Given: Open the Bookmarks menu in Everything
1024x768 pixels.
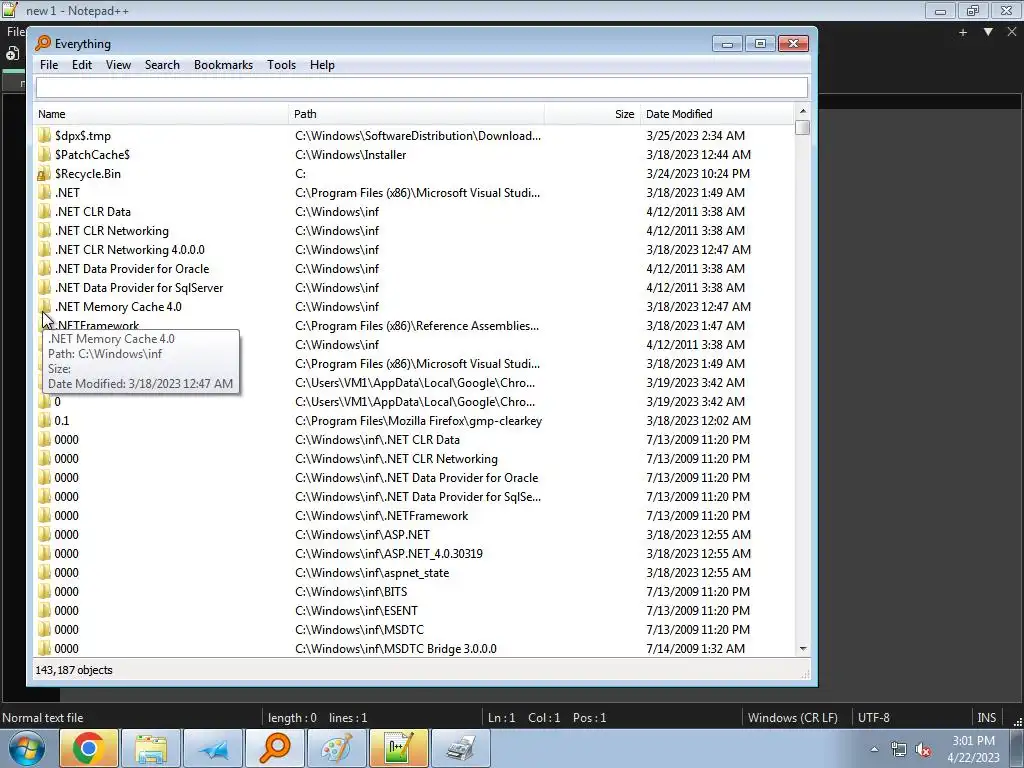Looking at the screenshot, I should click(223, 65).
